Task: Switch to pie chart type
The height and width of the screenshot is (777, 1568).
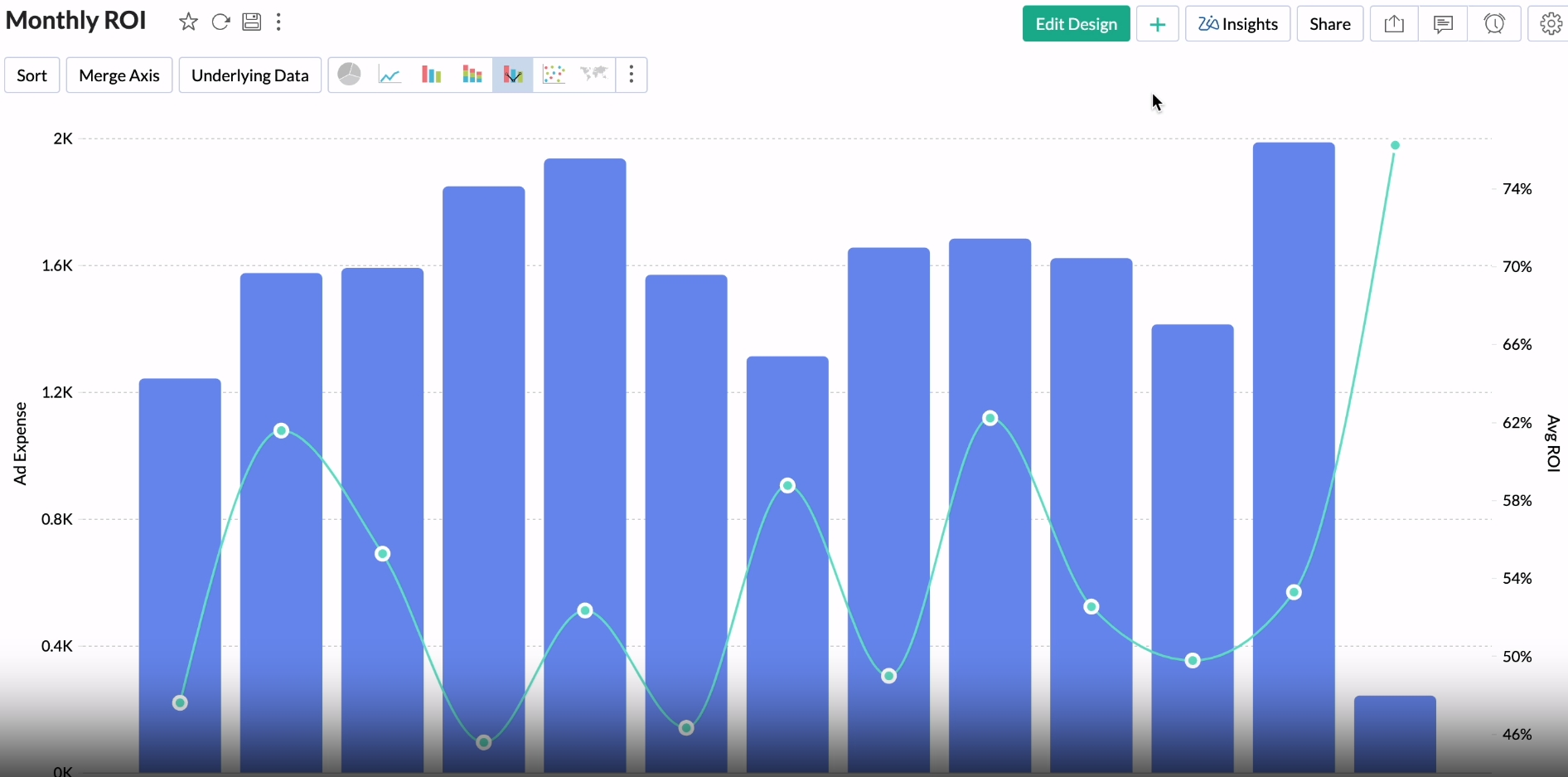Action: [x=349, y=75]
